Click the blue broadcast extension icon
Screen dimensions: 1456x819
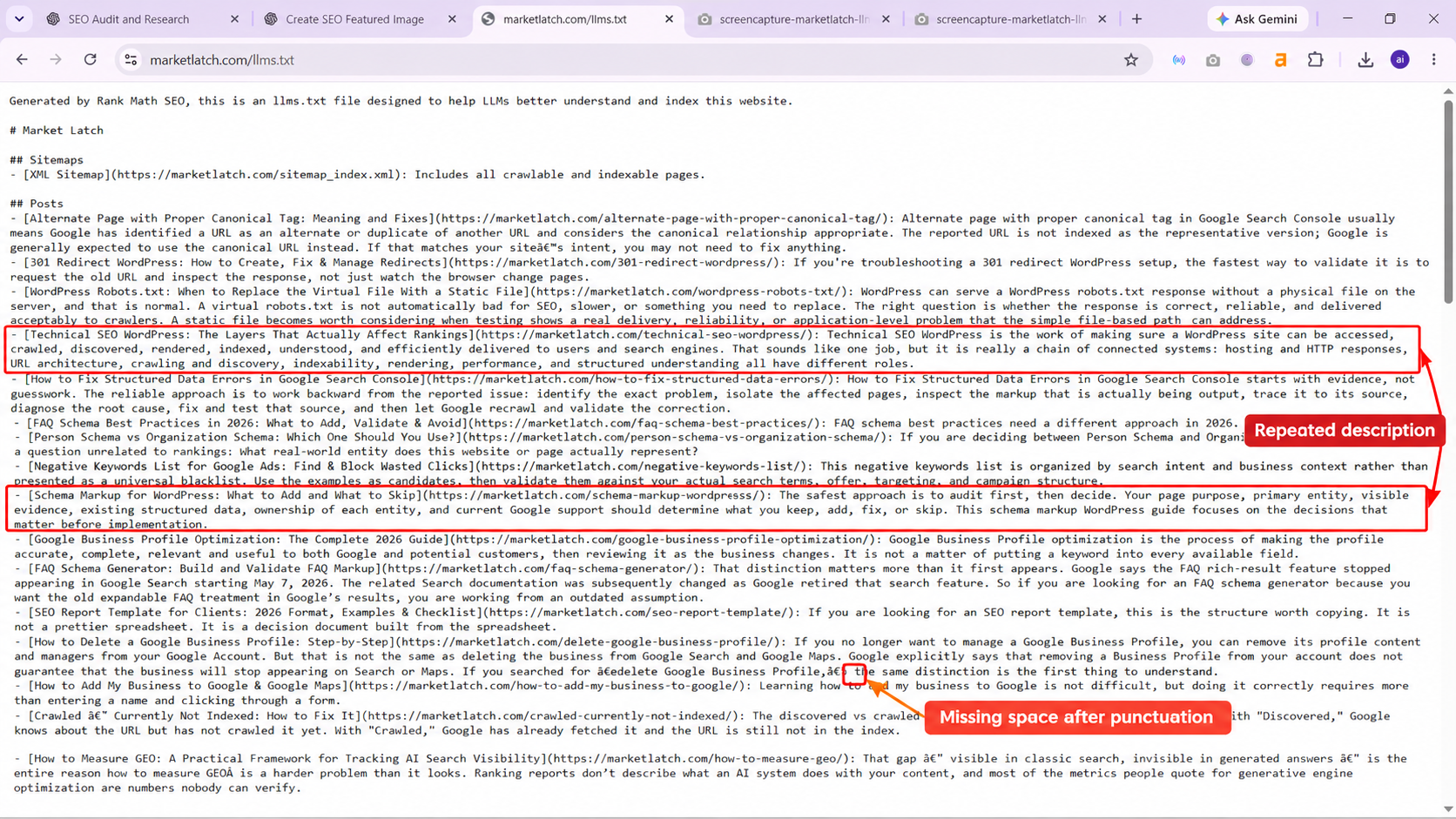[1178, 60]
